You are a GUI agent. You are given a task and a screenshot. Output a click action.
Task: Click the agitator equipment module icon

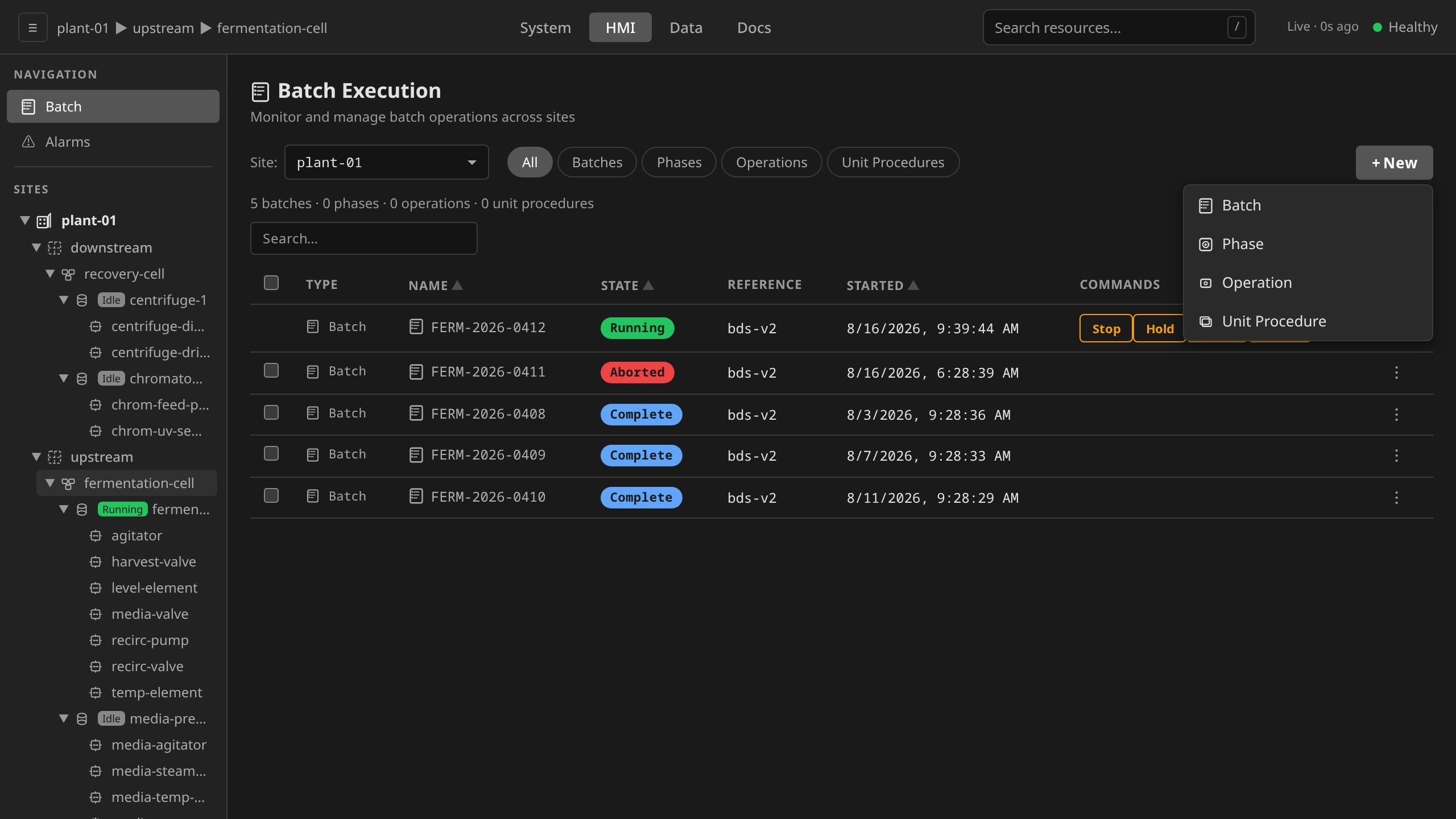pyautogui.click(x=96, y=536)
